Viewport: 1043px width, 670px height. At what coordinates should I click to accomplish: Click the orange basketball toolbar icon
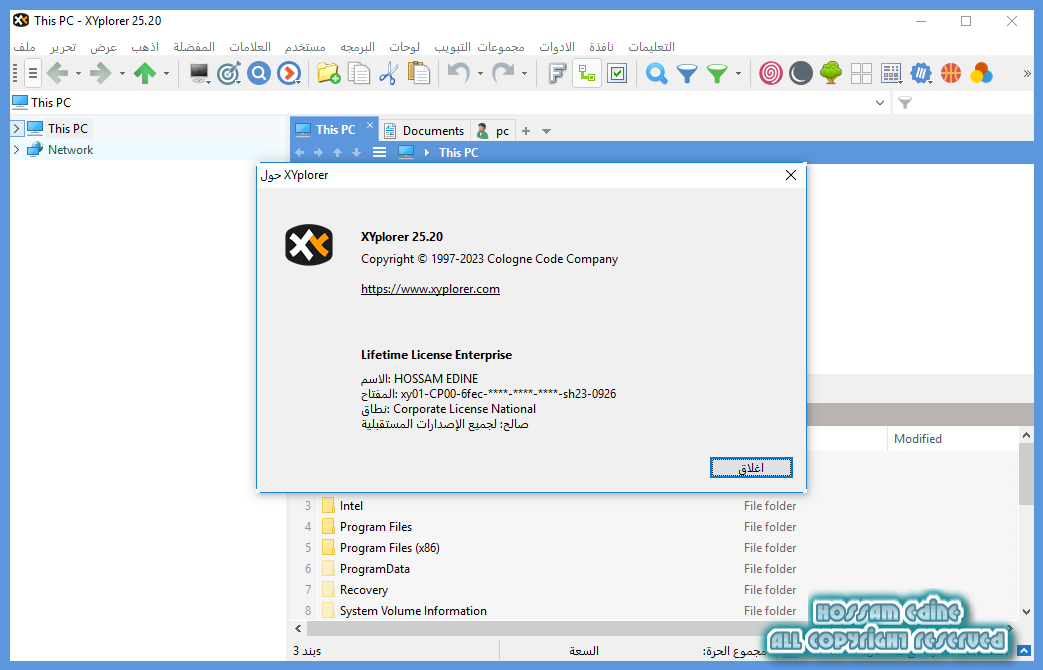(951, 73)
